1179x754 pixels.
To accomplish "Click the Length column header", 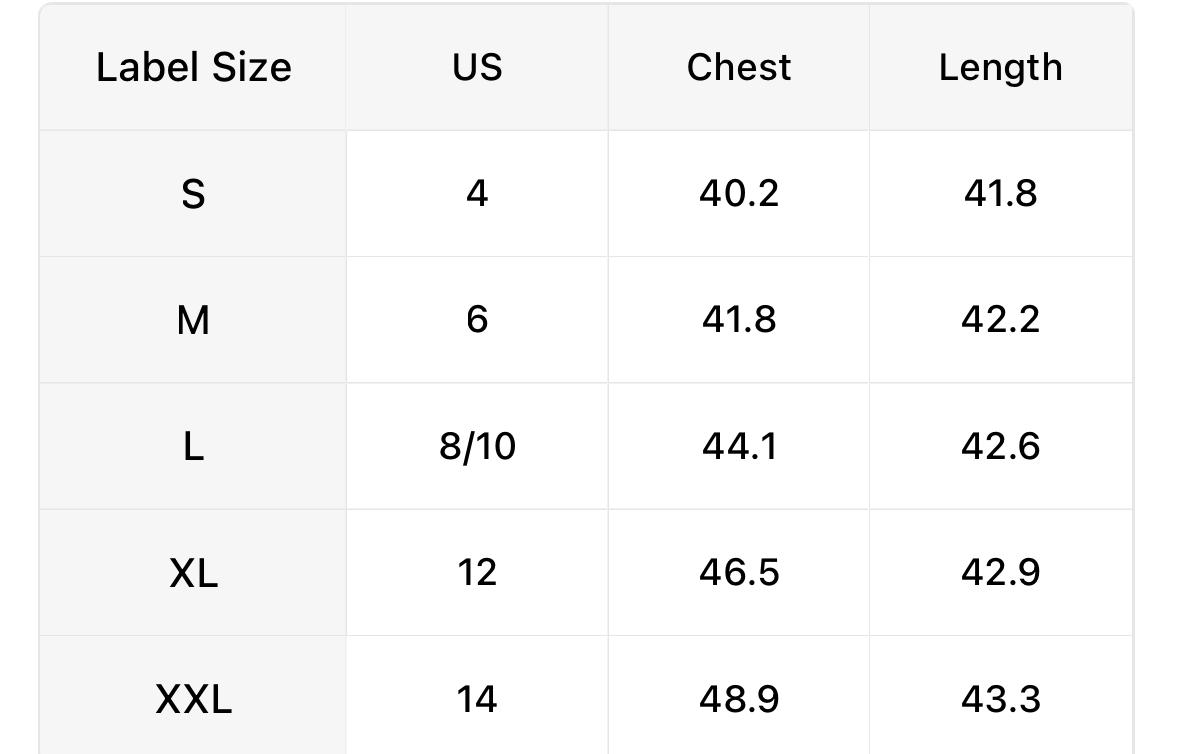I will pyautogui.click(x=1000, y=68).
